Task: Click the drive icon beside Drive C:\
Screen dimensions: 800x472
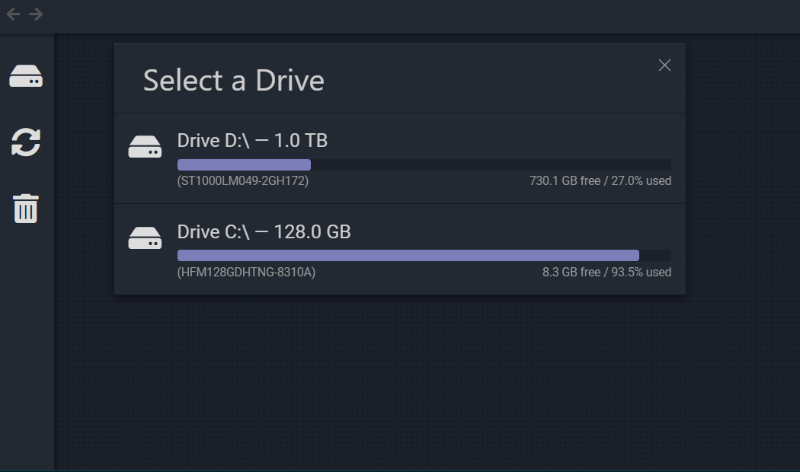Action: [145, 238]
